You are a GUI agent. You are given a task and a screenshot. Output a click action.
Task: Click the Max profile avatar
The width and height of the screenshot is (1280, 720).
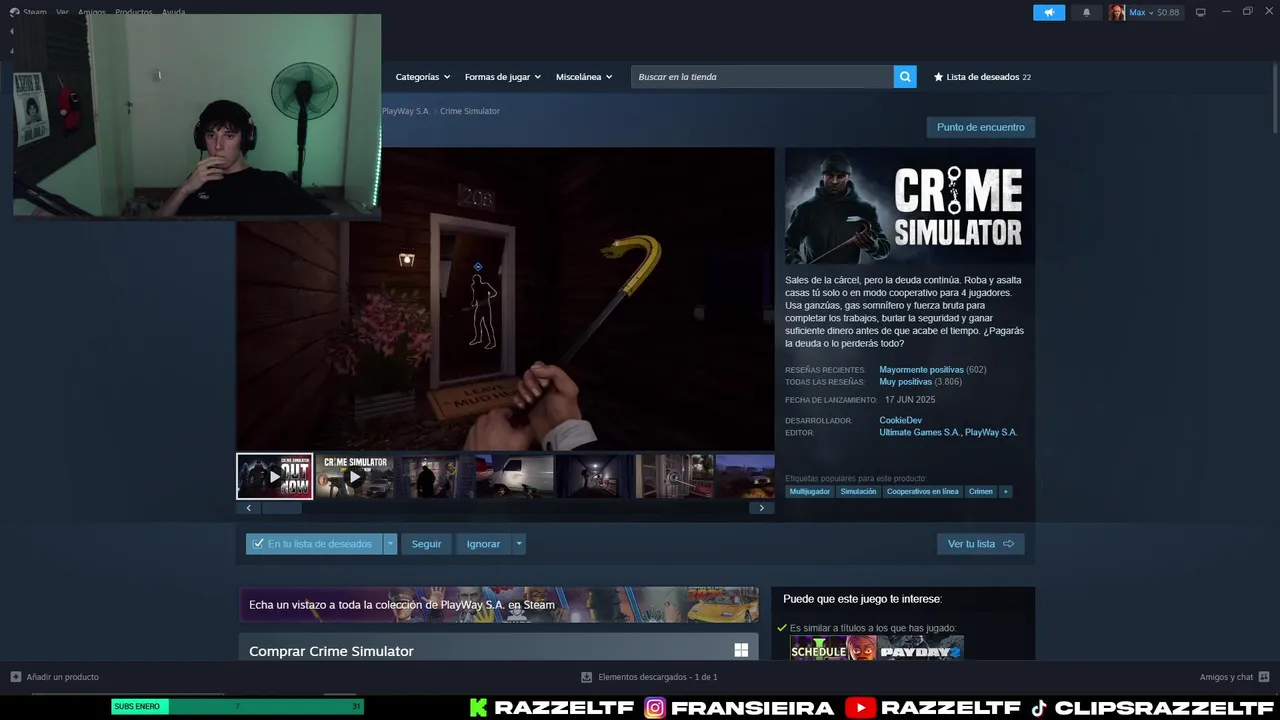pyautogui.click(x=1116, y=12)
